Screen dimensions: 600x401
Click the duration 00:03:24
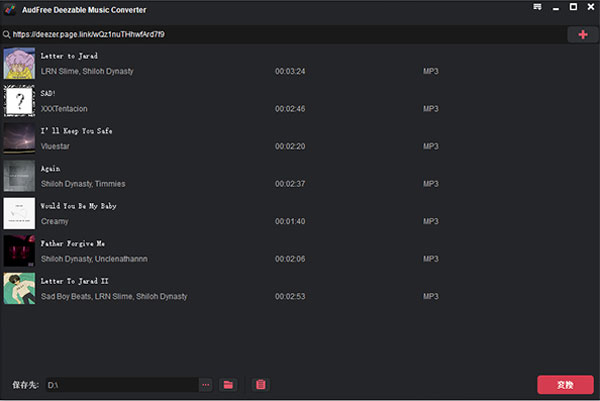pos(290,71)
